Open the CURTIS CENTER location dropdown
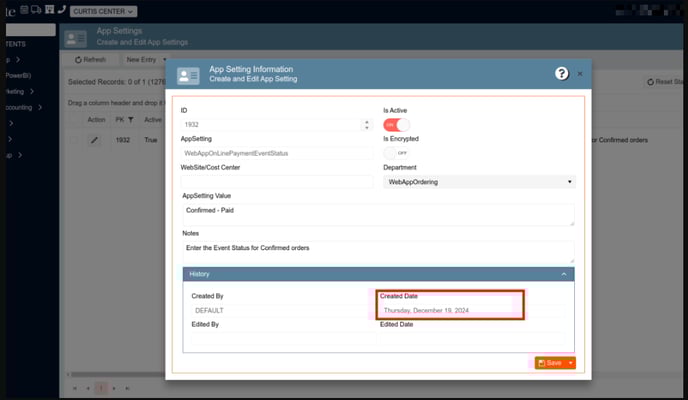This screenshot has height=400, width=688. (x=104, y=10)
